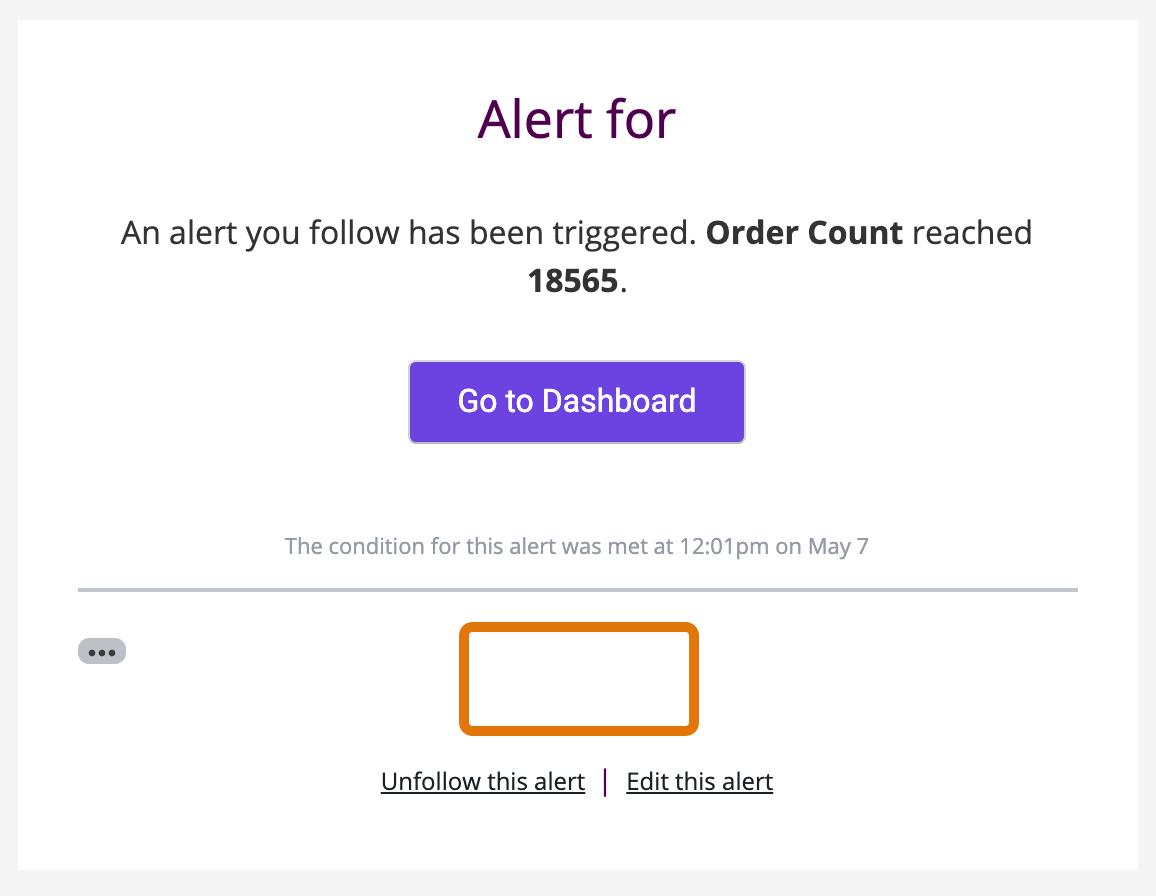Select the bold Order Count text
Image resolution: width=1156 pixels, height=896 pixels.
tap(805, 232)
